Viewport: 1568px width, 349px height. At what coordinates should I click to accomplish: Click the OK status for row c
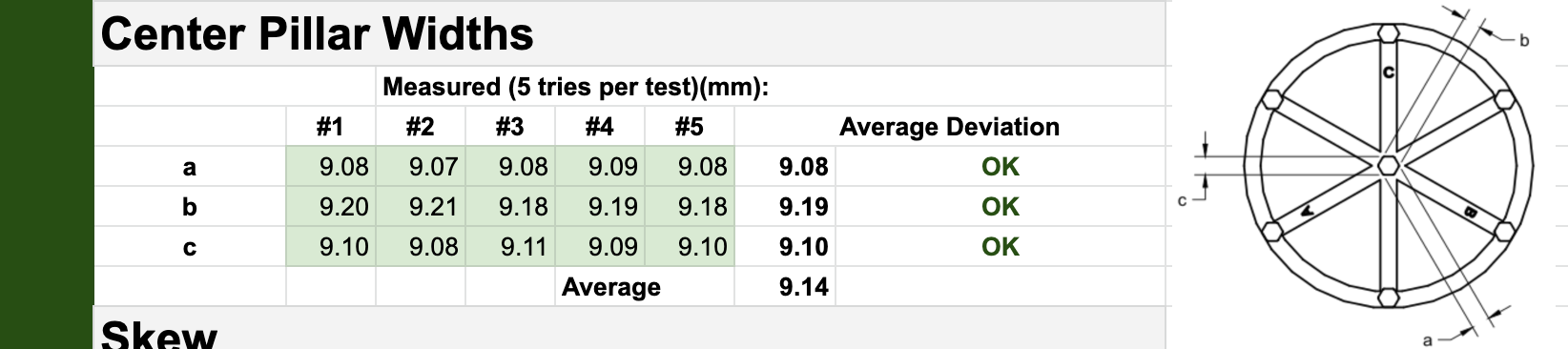click(1001, 247)
